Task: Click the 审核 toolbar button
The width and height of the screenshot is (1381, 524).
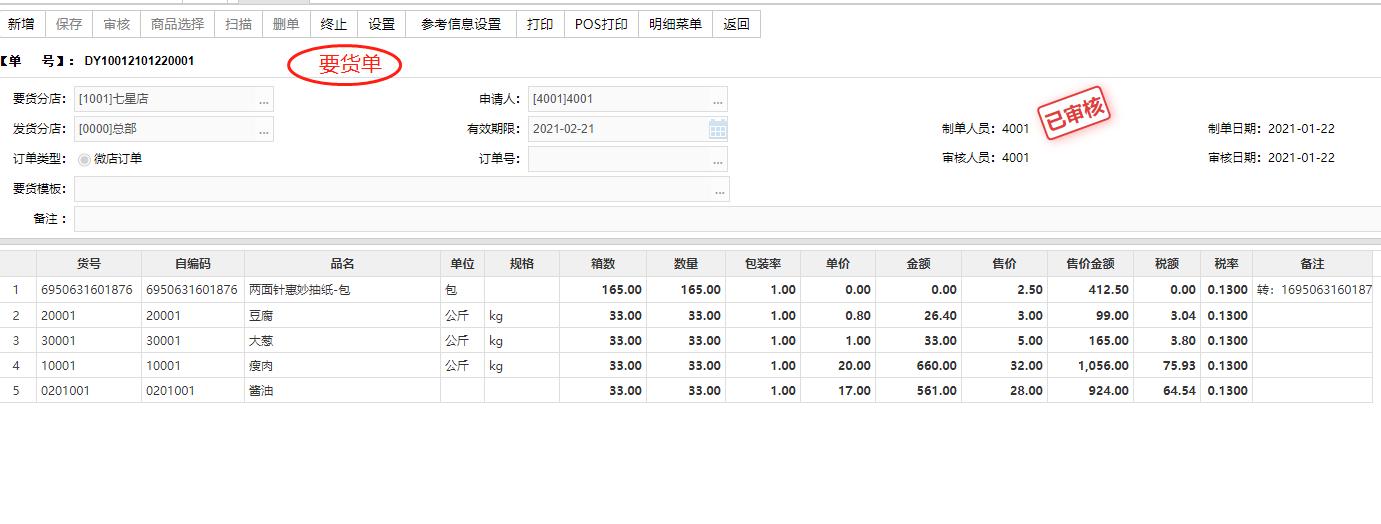Action: coord(117,24)
